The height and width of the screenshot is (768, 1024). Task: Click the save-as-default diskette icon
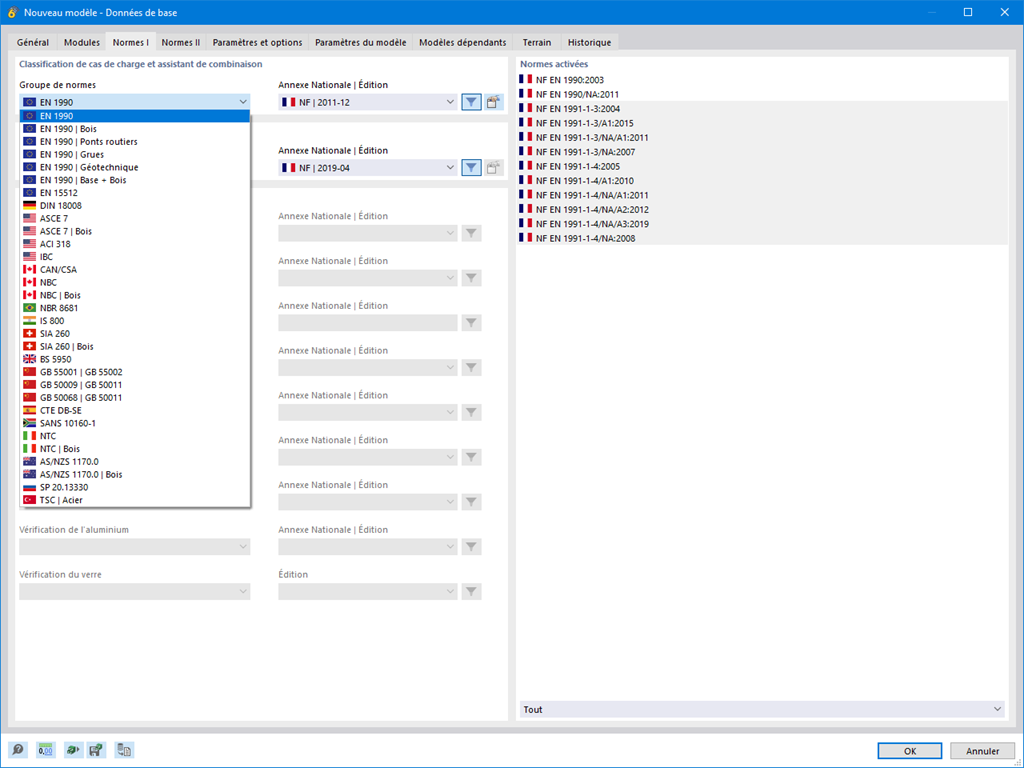click(x=96, y=750)
